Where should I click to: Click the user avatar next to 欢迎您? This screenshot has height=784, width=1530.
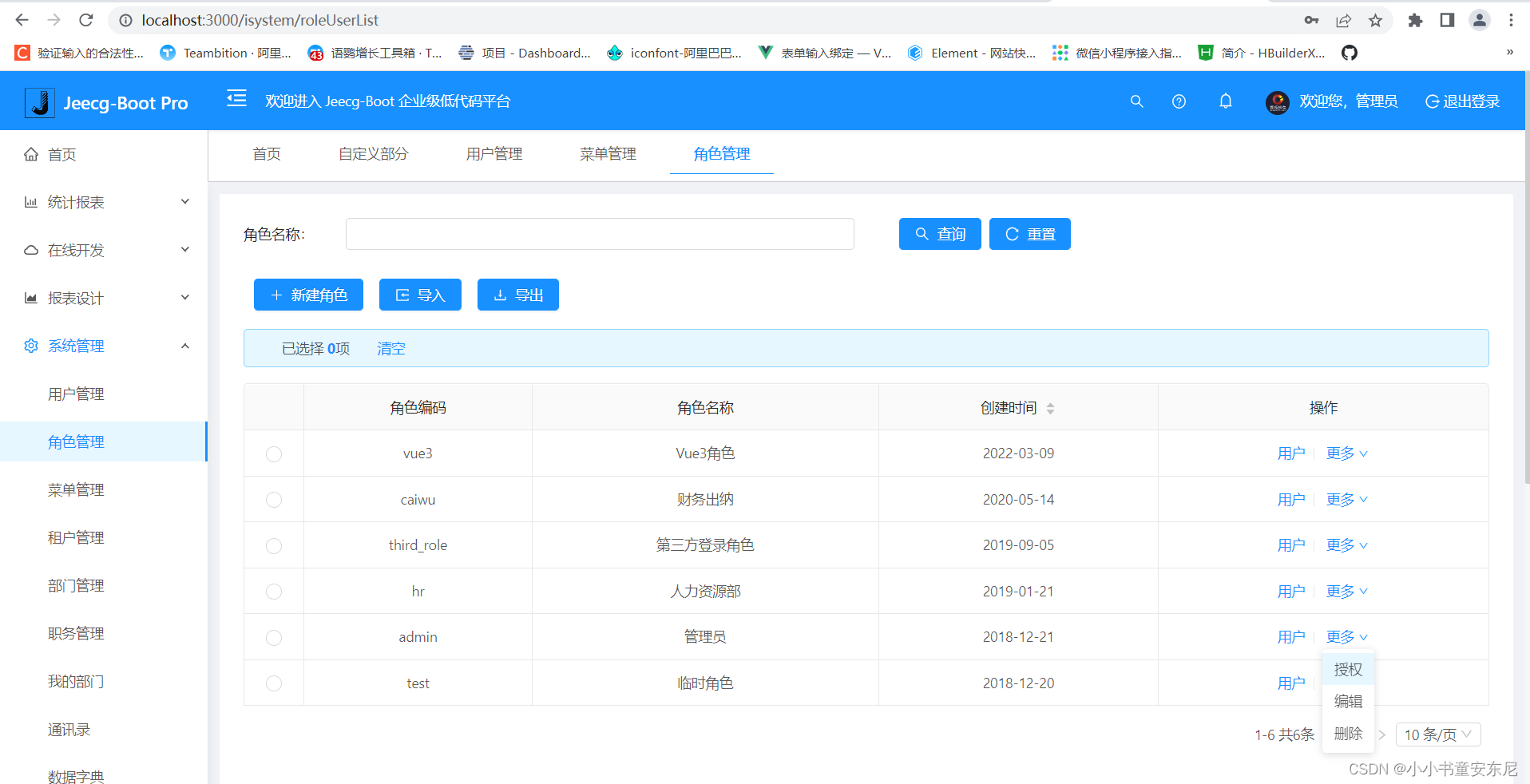(1276, 102)
